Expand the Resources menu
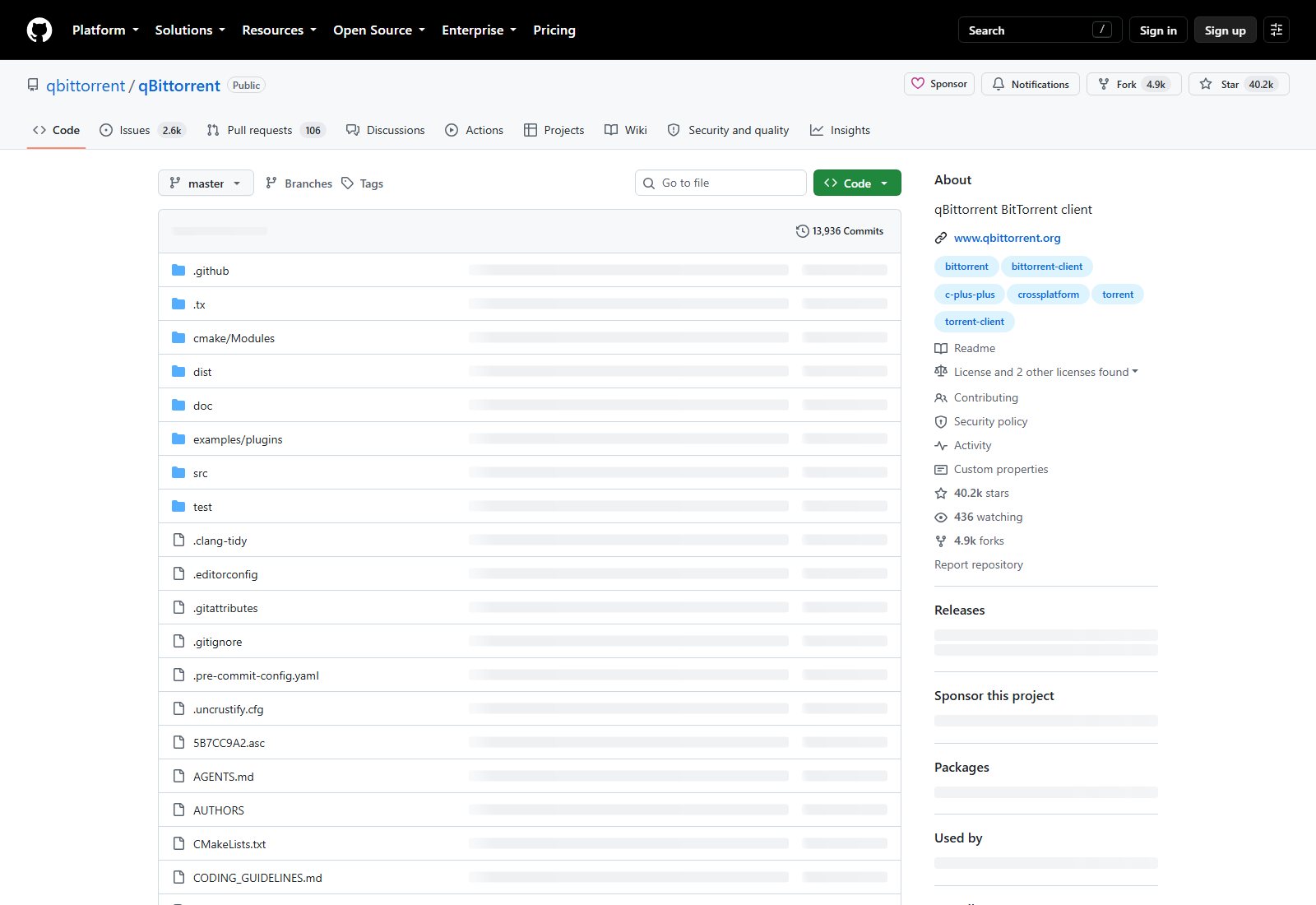The height and width of the screenshot is (905, 1316). [279, 30]
